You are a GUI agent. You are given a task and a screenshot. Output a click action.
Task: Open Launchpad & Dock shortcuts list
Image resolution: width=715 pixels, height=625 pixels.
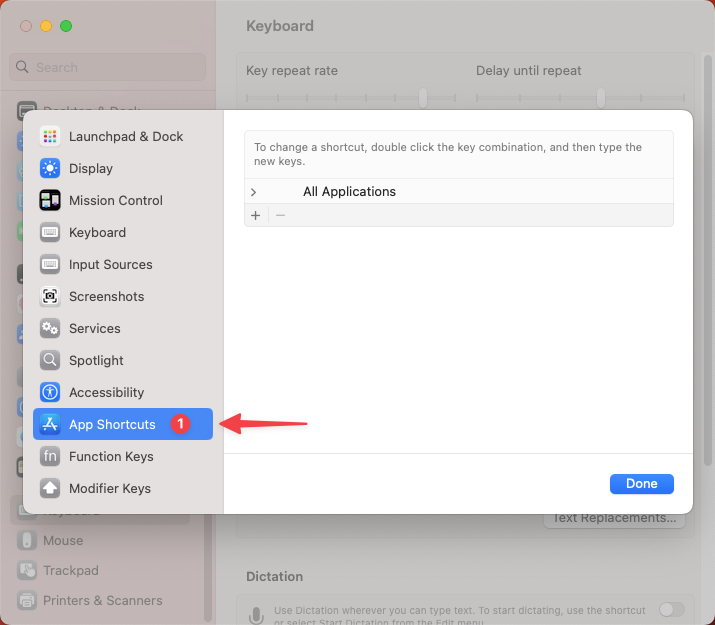[x=123, y=136]
